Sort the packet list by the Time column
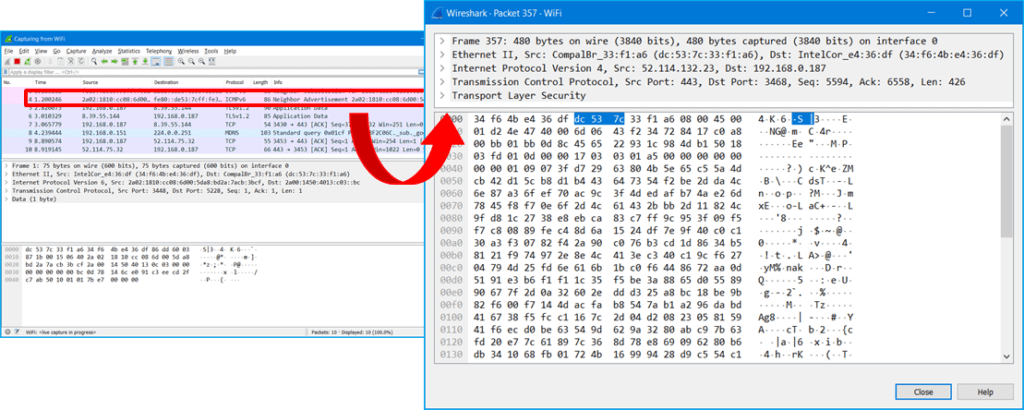The height and width of the screenshot is (410, 1024). 56,83
